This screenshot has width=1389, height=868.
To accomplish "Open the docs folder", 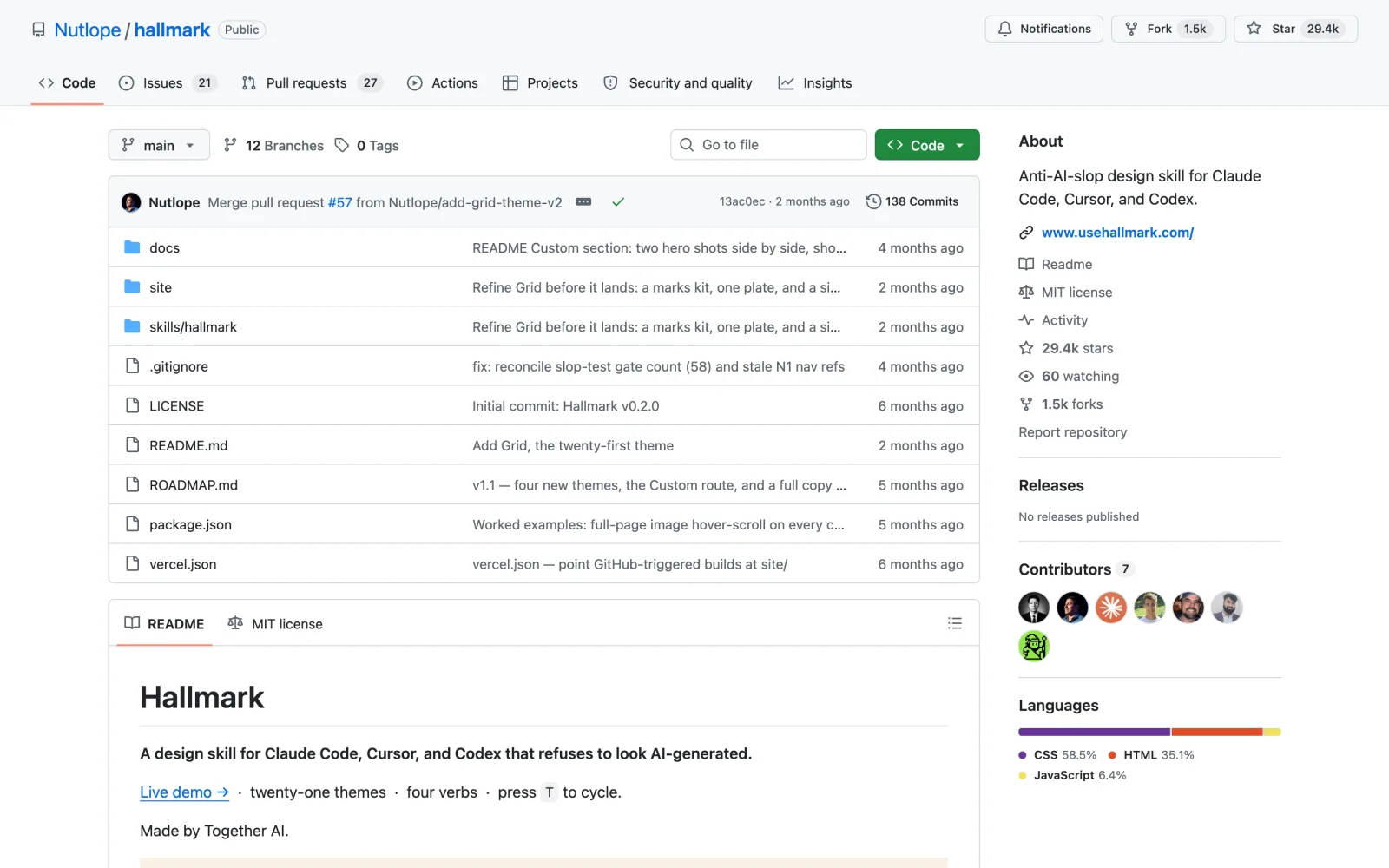I will (x=164, y=247).
